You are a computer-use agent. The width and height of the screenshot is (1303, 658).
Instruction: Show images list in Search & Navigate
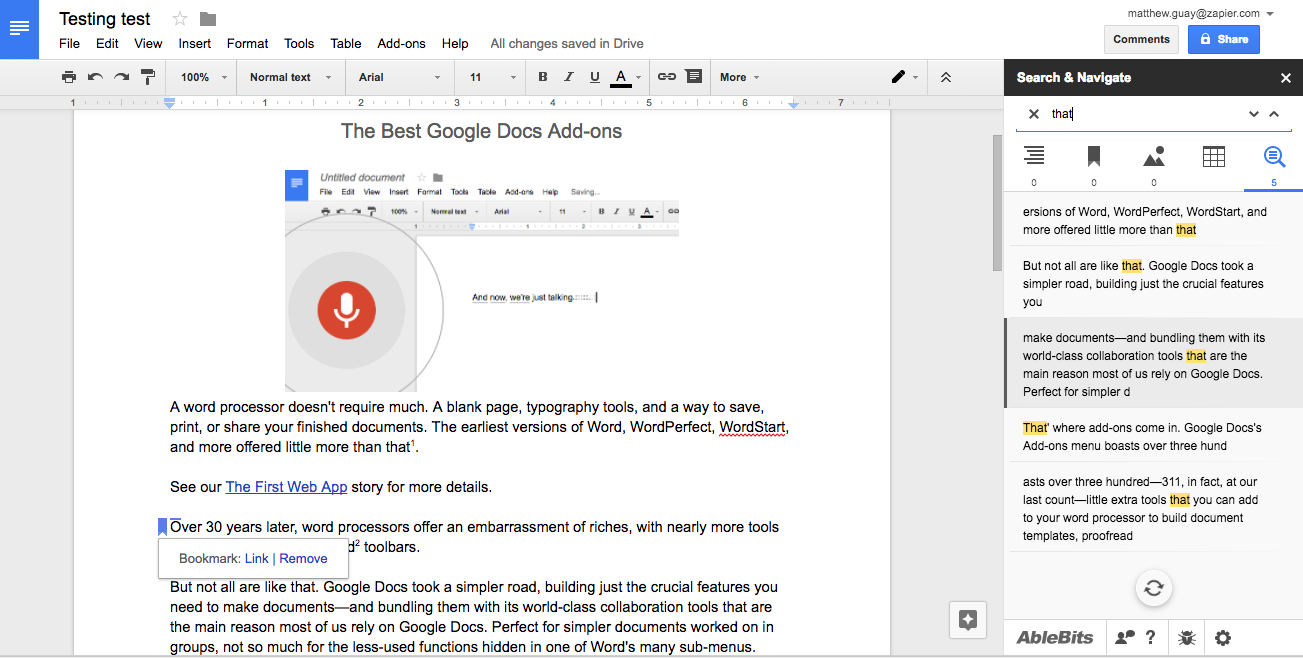(x=1154, y=157)
